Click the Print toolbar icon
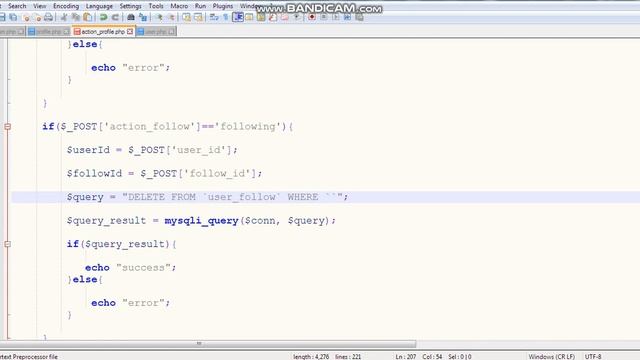This screenshot has height=360, width=640. pyautogui.click(x=49, y=17)
